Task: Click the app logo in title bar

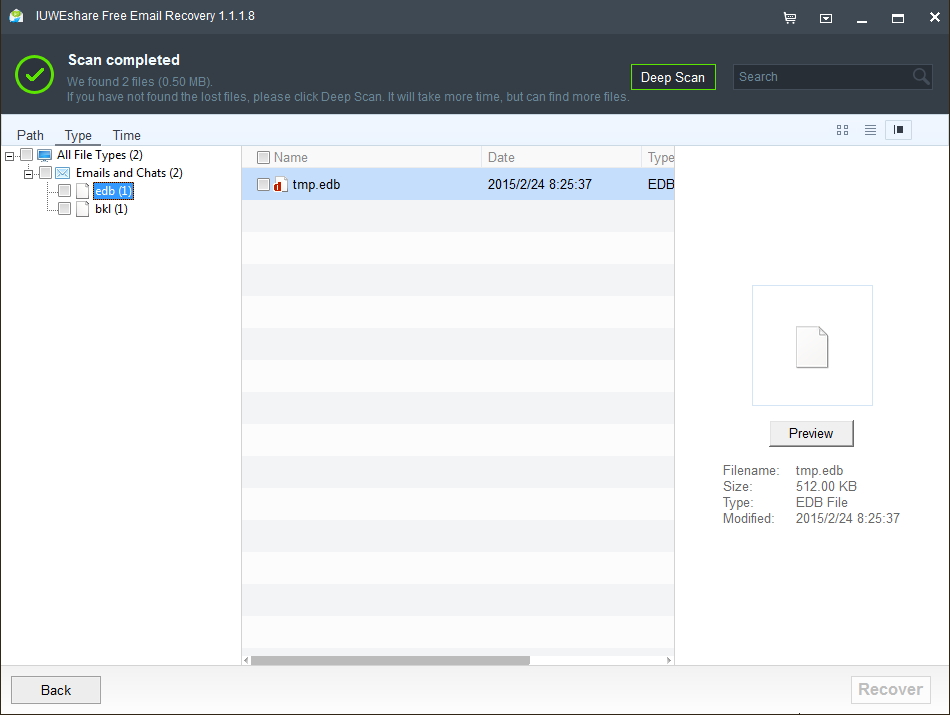Action: point(16,16)
